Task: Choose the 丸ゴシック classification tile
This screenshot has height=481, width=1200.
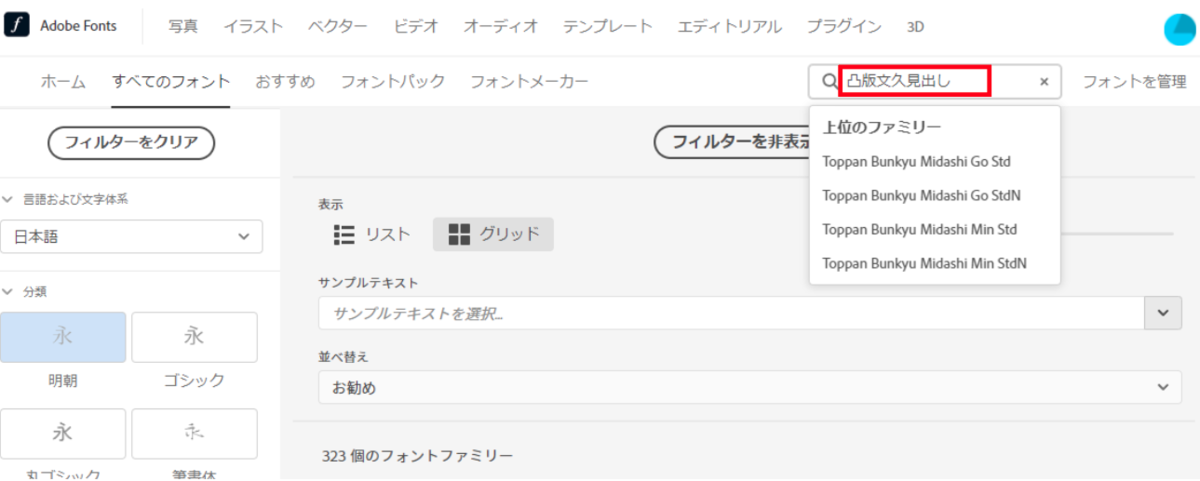Action: [x=63, y=433]
